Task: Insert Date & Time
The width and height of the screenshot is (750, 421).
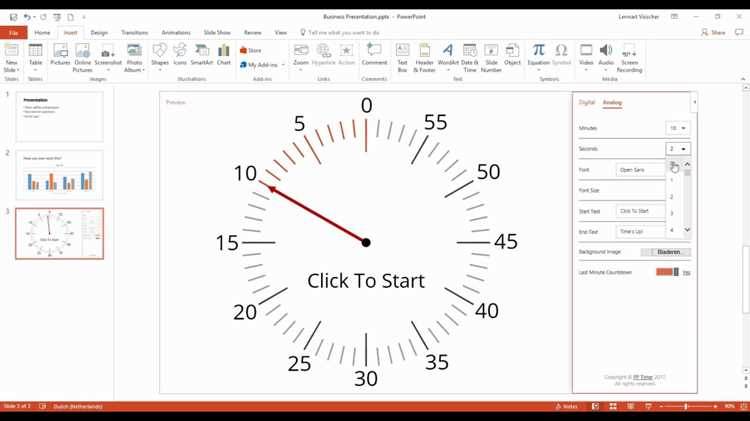Action: [x=470, y=57]
